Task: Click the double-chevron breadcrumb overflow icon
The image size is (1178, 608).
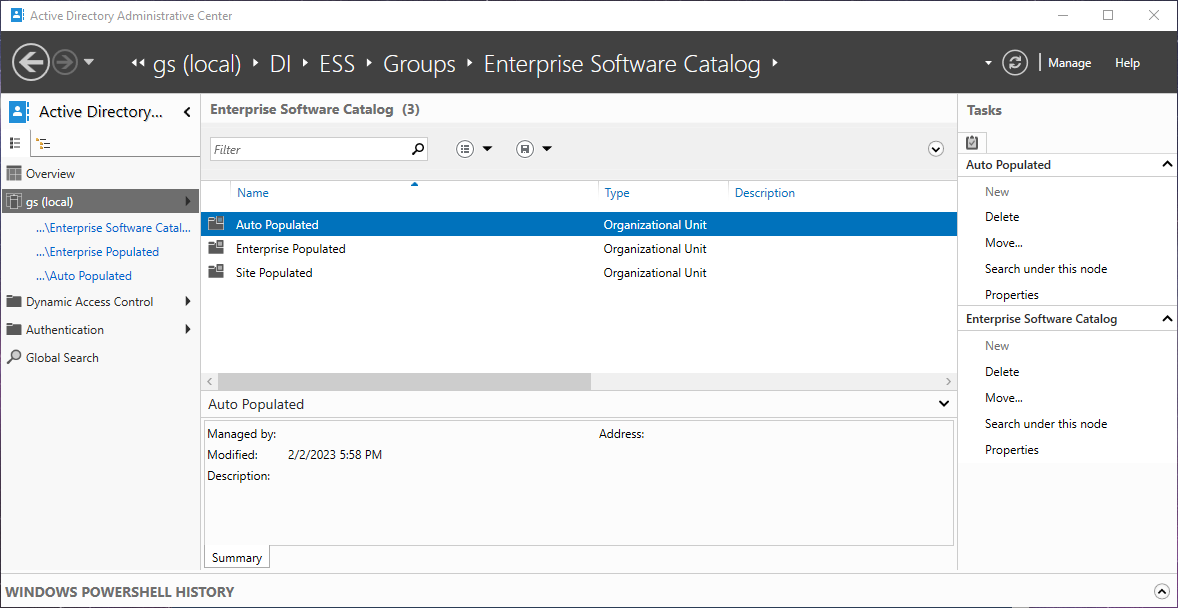Action: pos(137,63)
